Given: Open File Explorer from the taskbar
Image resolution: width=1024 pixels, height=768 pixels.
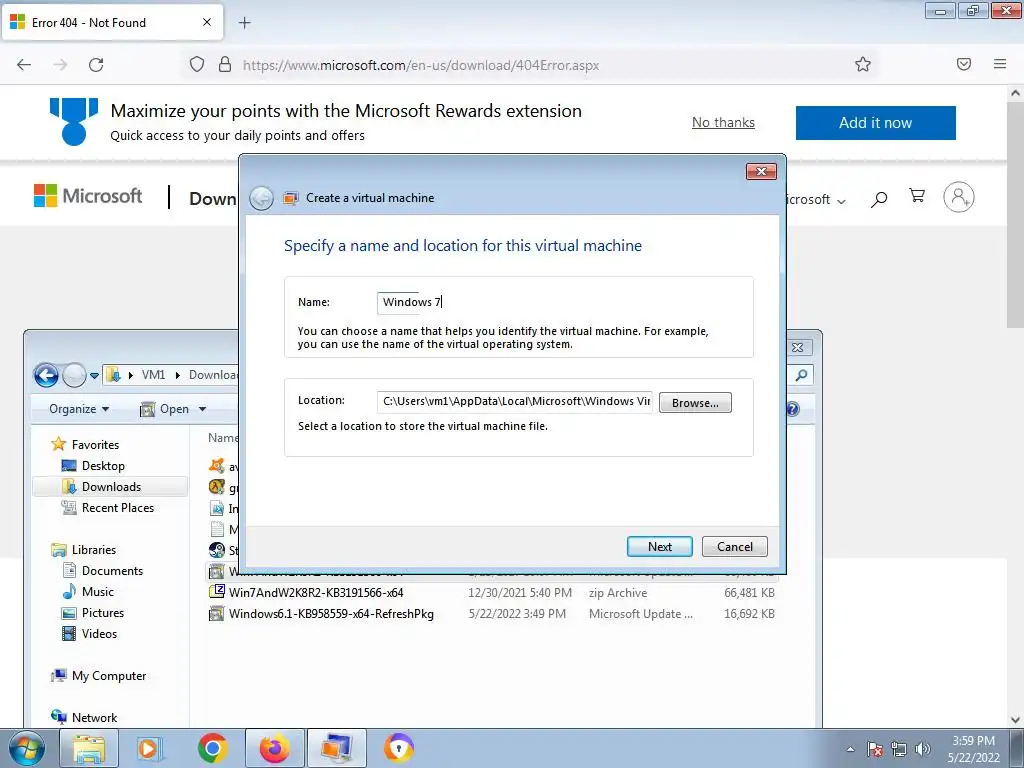Looking at the screenshot, I should click(x=89, y=748).
